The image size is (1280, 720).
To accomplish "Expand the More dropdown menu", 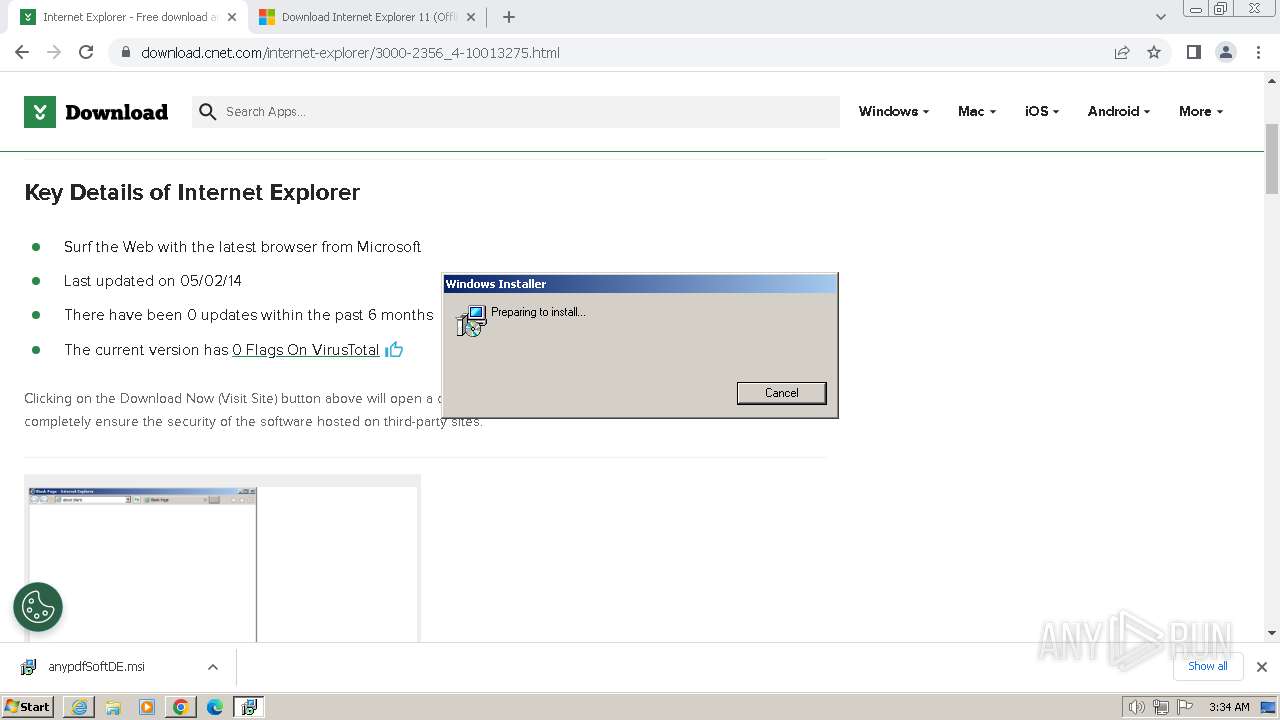I will click(x=1201, y=112).
